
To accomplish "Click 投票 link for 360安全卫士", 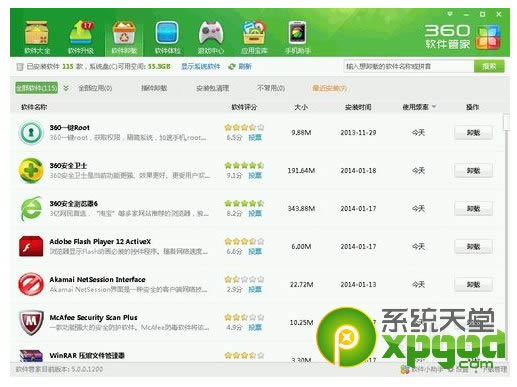I will (x=255, y=175).
